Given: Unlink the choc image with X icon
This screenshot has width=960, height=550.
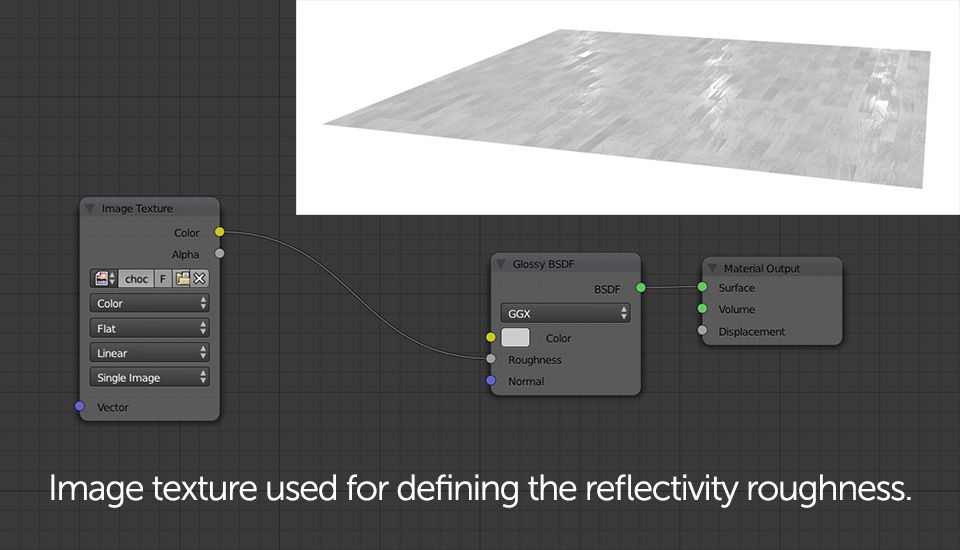Looking at the screenshot, I should point(200,279).
